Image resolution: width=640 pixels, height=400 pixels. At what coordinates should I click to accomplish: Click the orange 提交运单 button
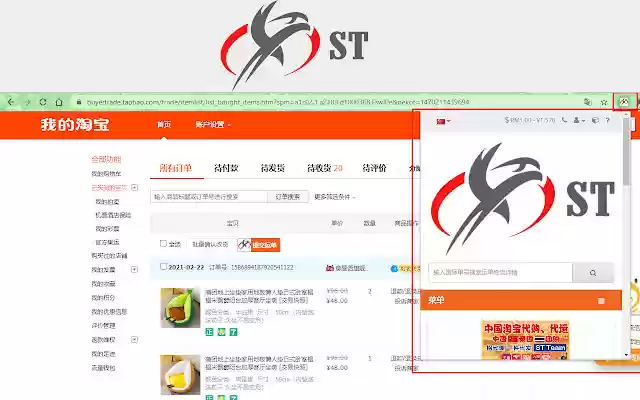pos(265,245)
